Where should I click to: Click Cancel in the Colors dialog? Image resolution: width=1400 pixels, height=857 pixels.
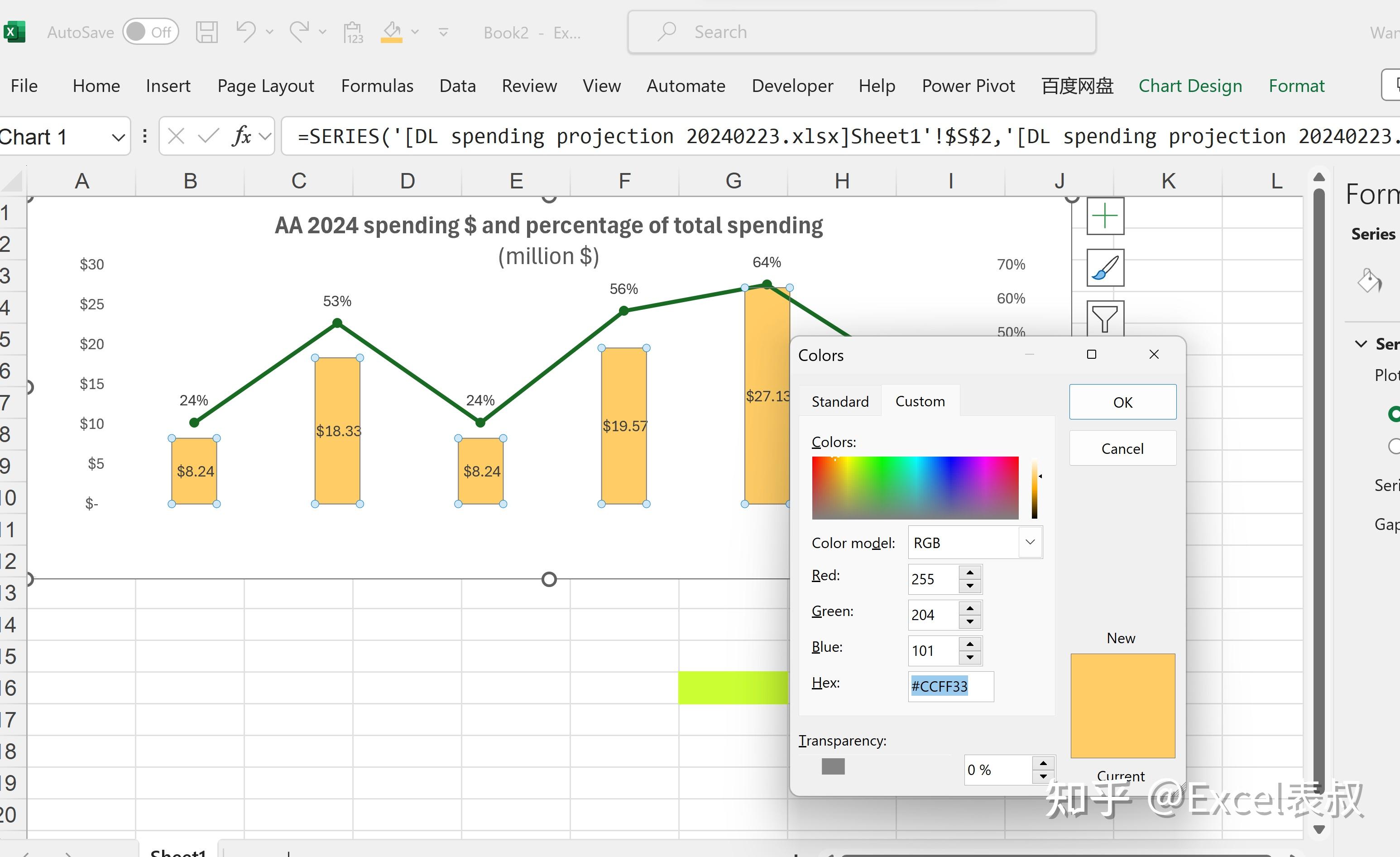tap(1123, 448)
